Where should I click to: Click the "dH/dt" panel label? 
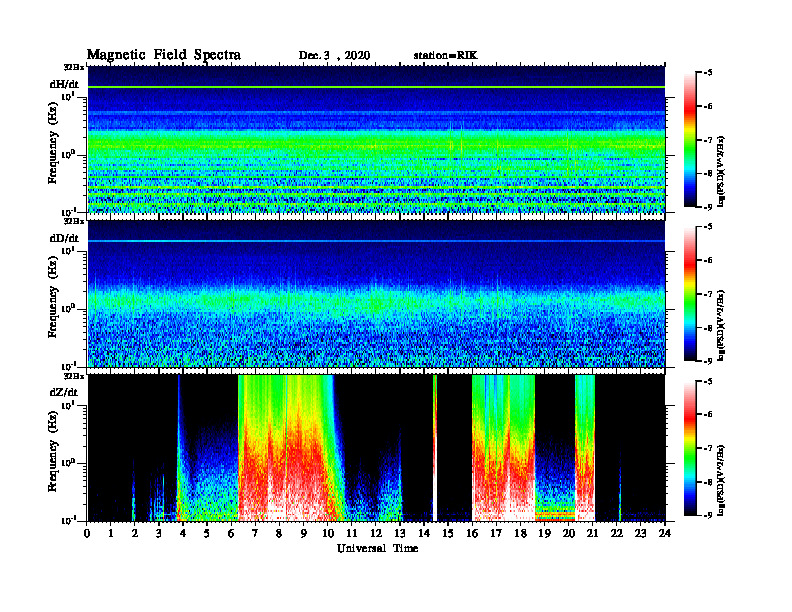(64, 84)
